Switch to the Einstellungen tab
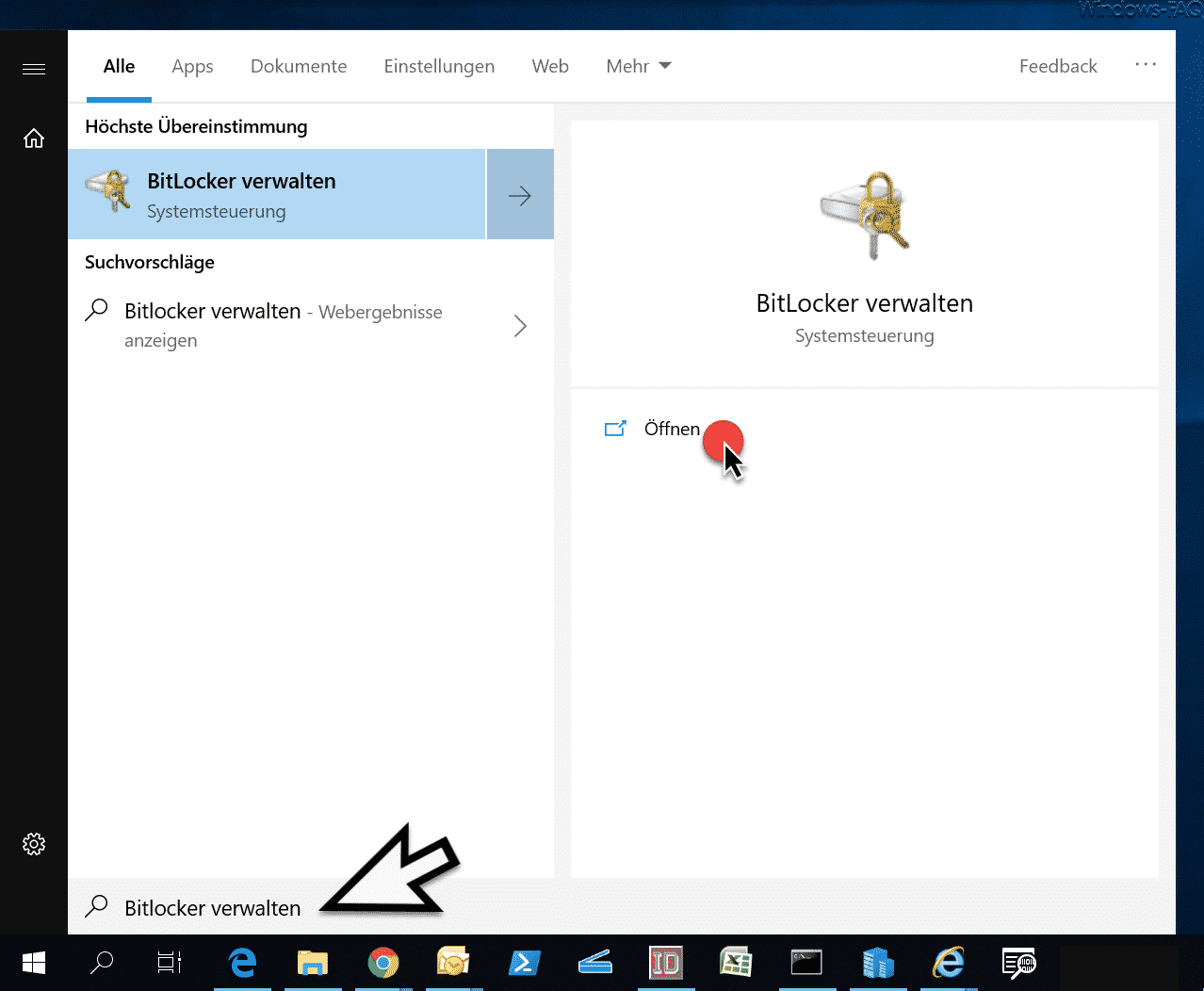1204x991 pixels. coord(439,66)
